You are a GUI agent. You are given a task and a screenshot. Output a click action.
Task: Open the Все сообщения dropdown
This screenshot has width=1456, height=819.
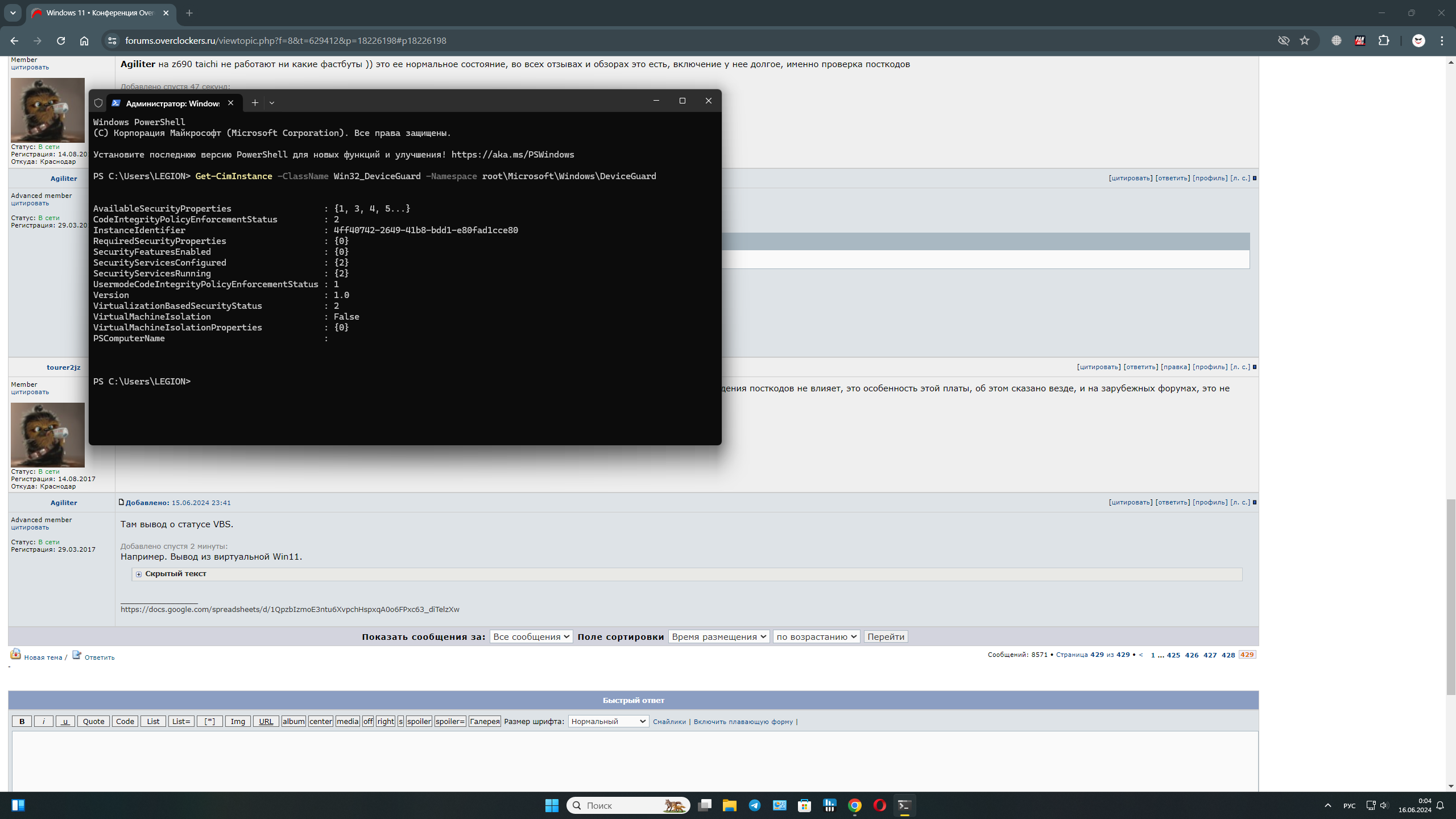point(531,636)
